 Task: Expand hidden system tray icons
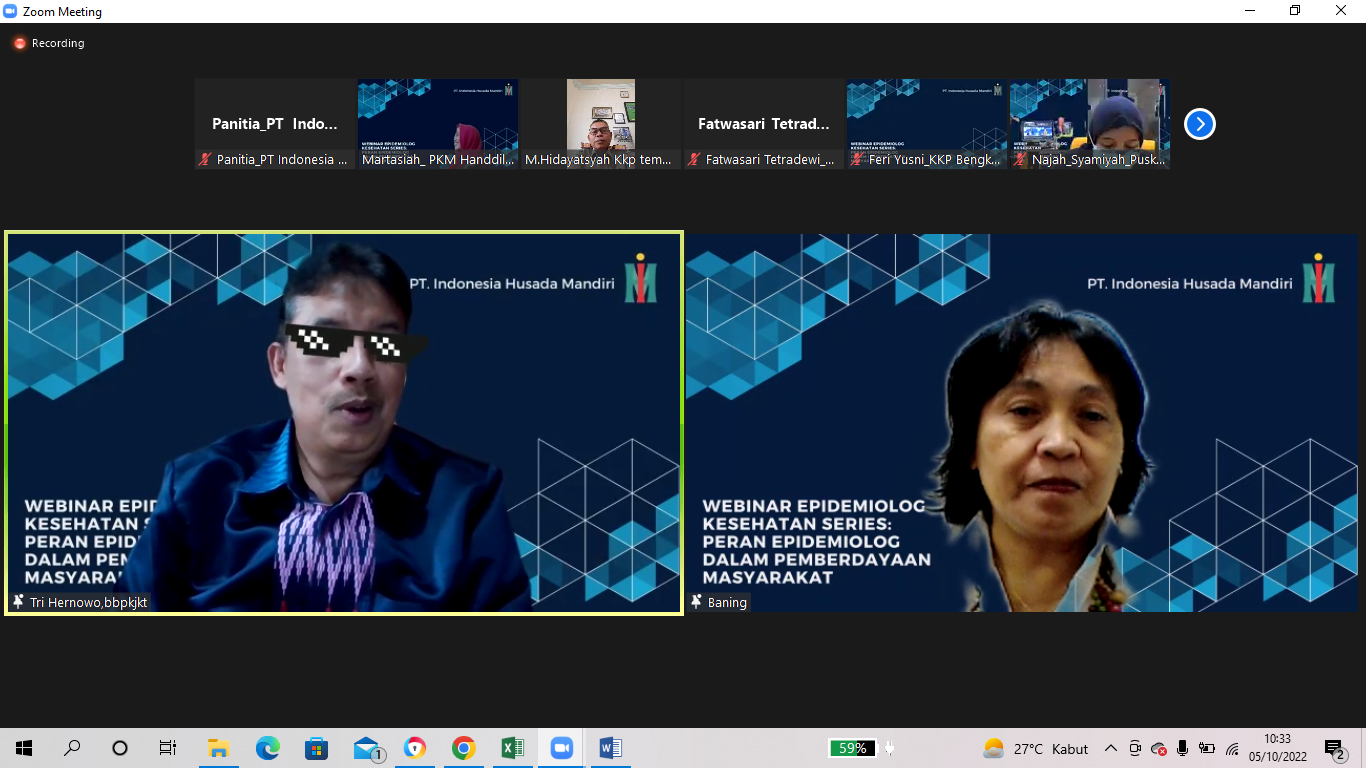coord(1111,748)
